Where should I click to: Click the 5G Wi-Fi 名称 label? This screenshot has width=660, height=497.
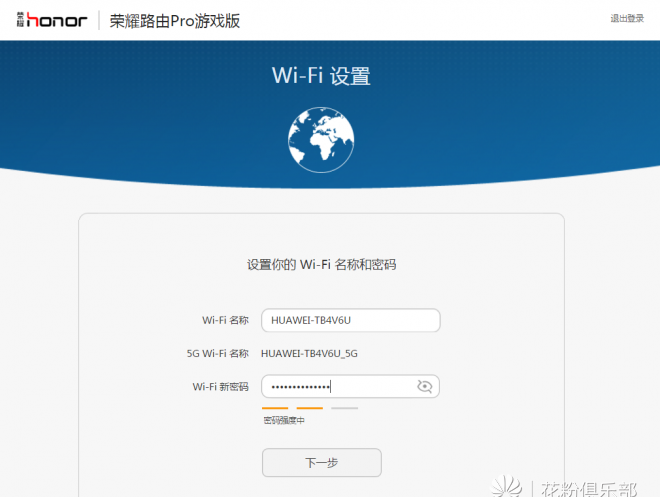(x=218, y=353)
